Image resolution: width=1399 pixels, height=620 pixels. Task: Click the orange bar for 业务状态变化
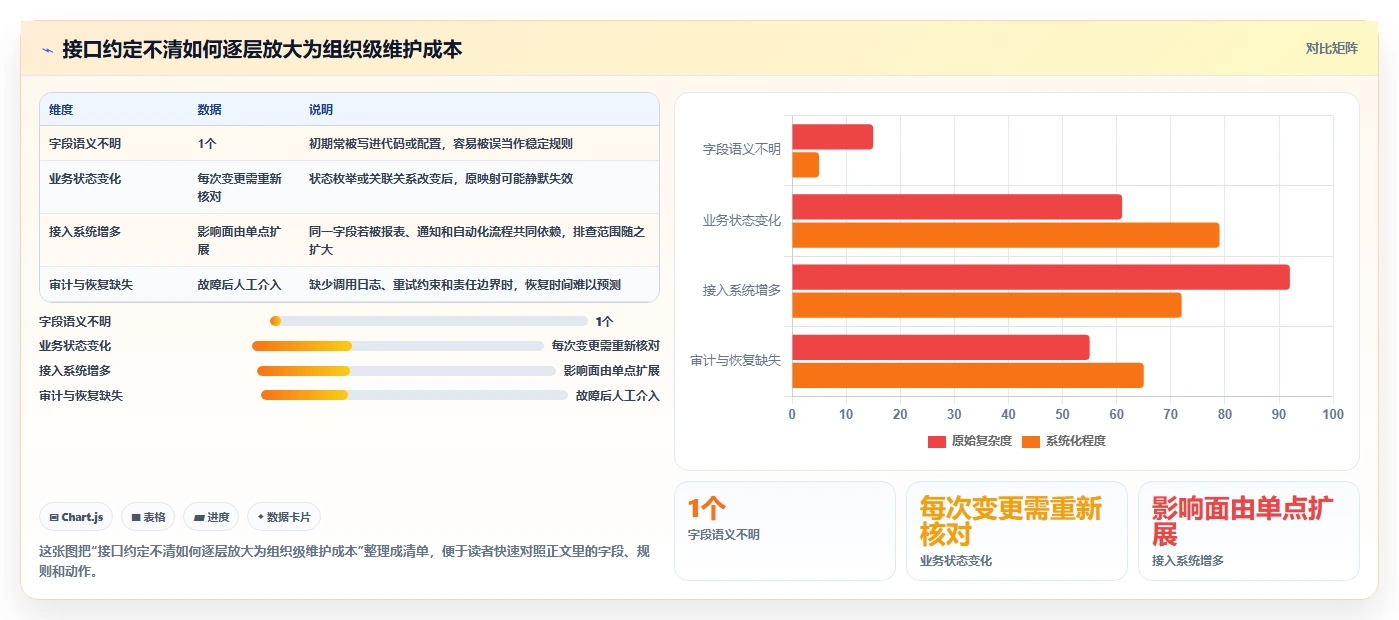coord(1006,235)
